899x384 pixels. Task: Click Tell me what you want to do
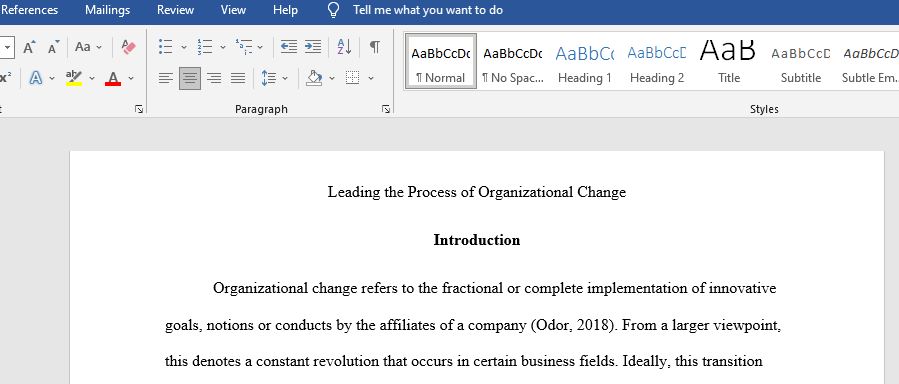click(x=428, y=10)
